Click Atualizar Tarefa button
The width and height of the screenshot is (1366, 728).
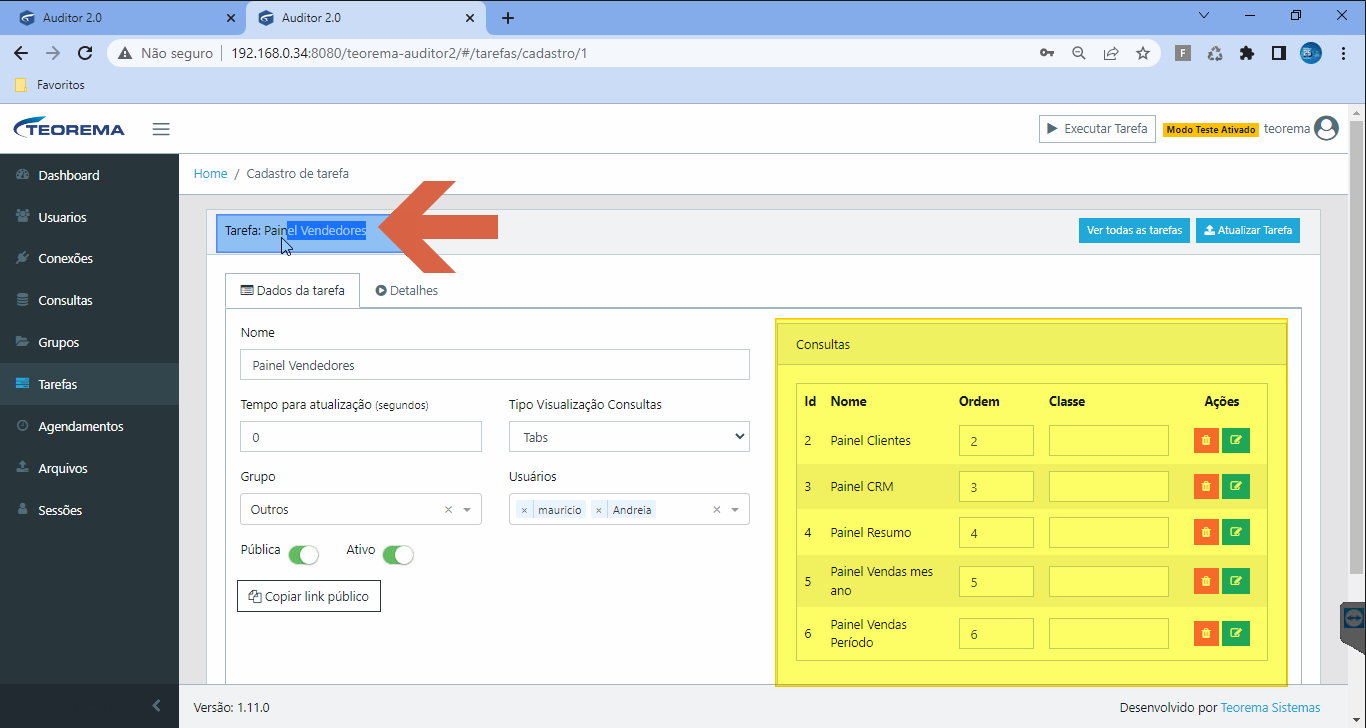(x=1248, y=230)
